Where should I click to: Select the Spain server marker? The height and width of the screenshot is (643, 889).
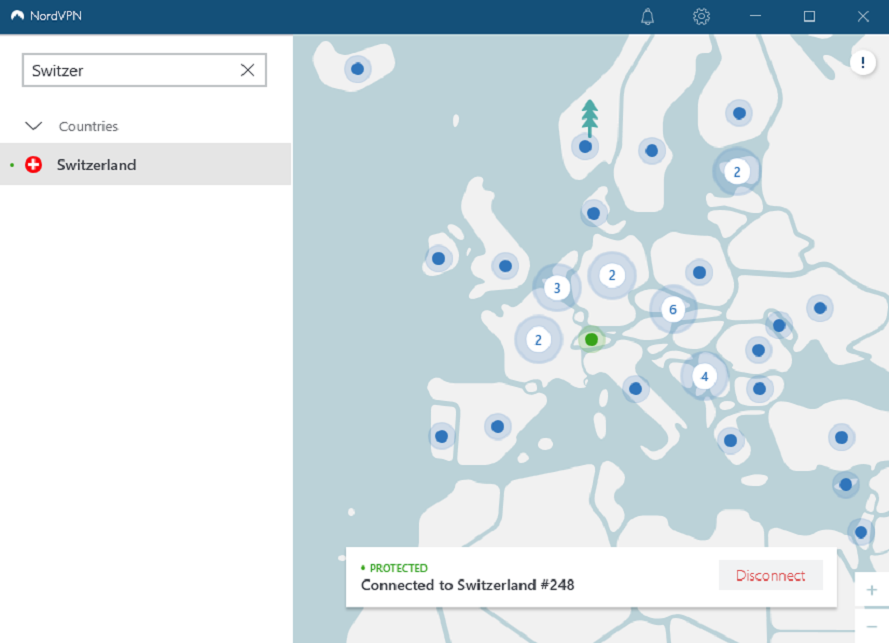[x=497, y=426]
